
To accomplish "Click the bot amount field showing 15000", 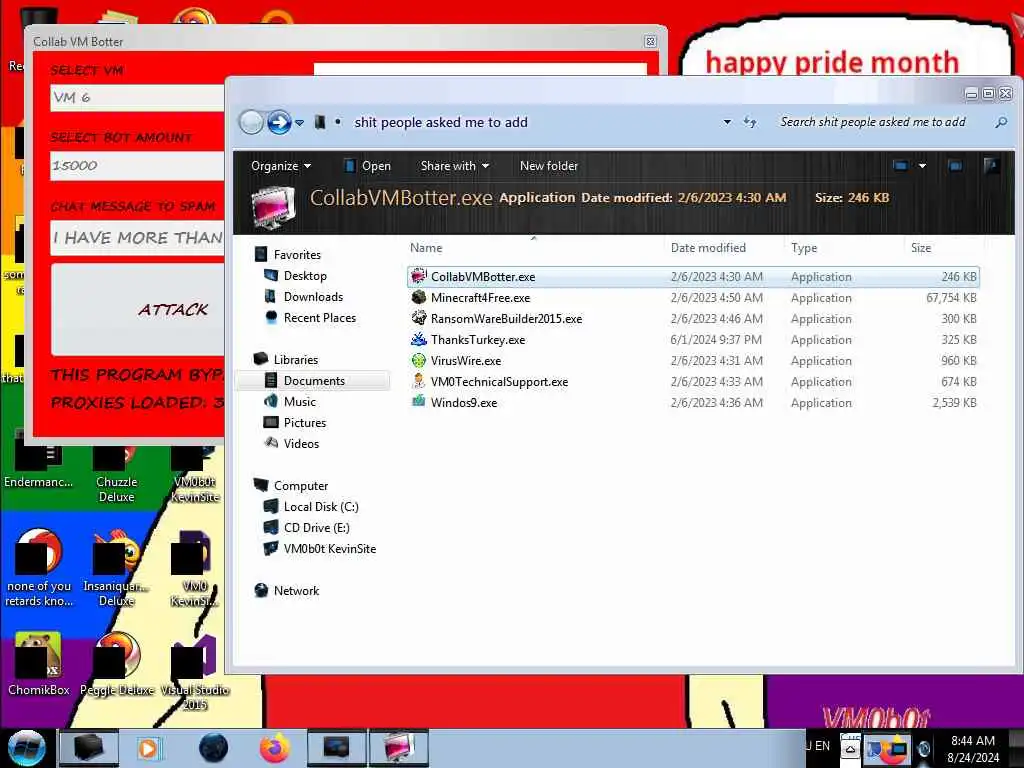I will 138,166.
